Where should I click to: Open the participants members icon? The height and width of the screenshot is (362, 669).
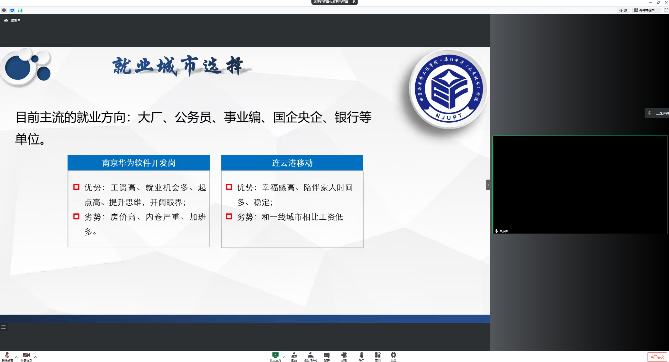click(310, 356)
